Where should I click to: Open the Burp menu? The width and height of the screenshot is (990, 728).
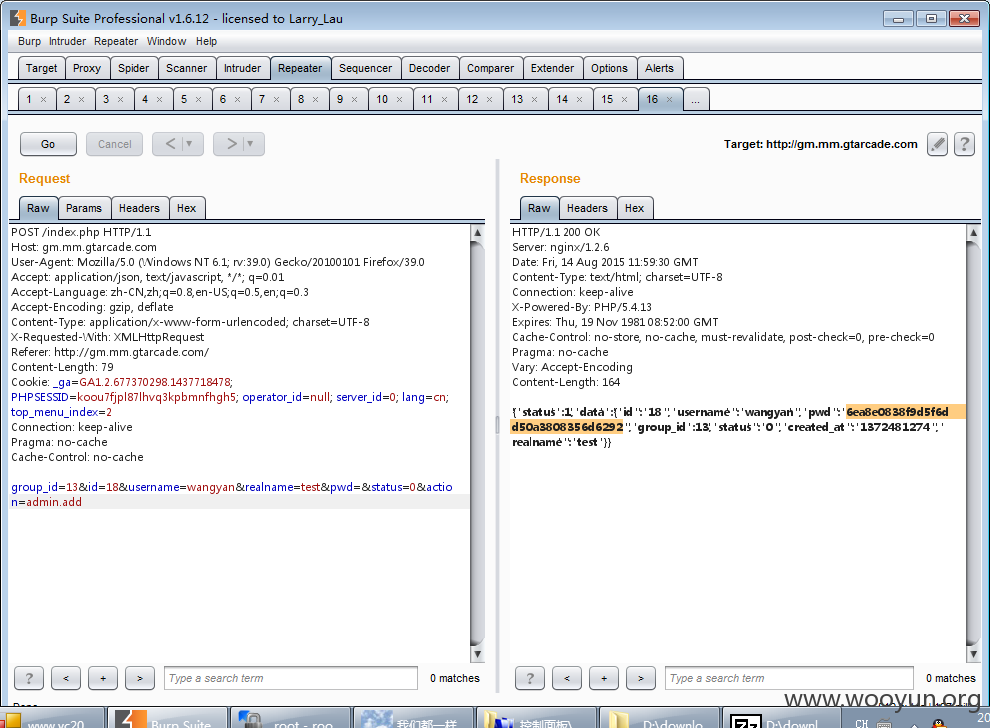pyautogui.click(x=30, y=41)
